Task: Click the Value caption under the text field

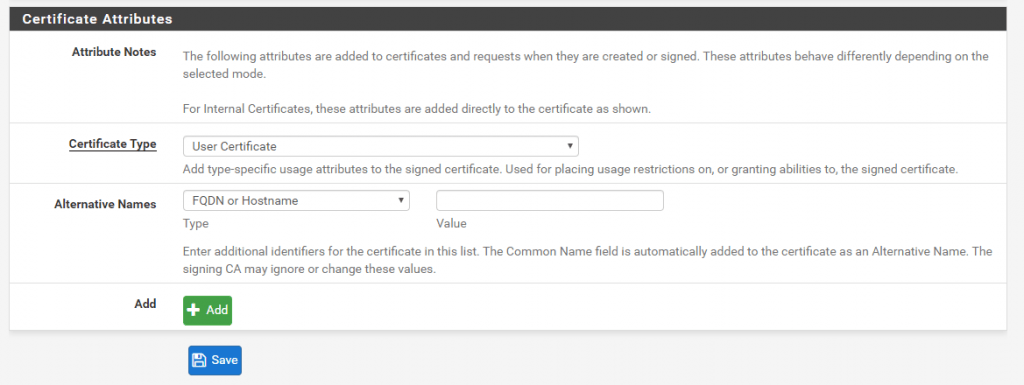Action: coord(451,224)
